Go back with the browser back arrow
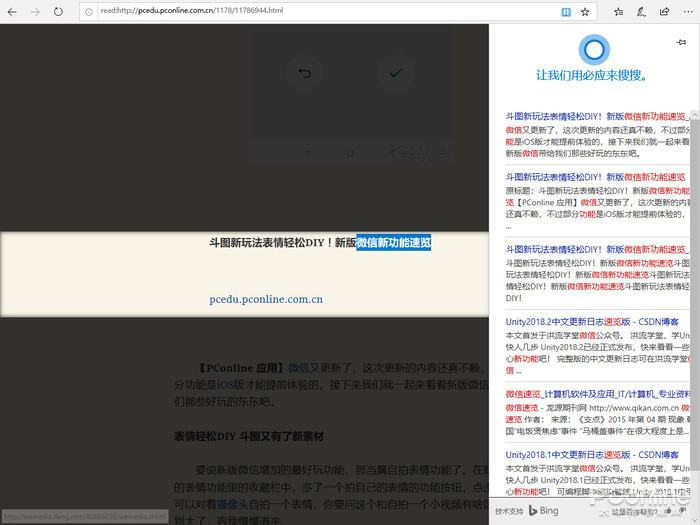Viewport: 700px width, 525px height. pos(12,12)
